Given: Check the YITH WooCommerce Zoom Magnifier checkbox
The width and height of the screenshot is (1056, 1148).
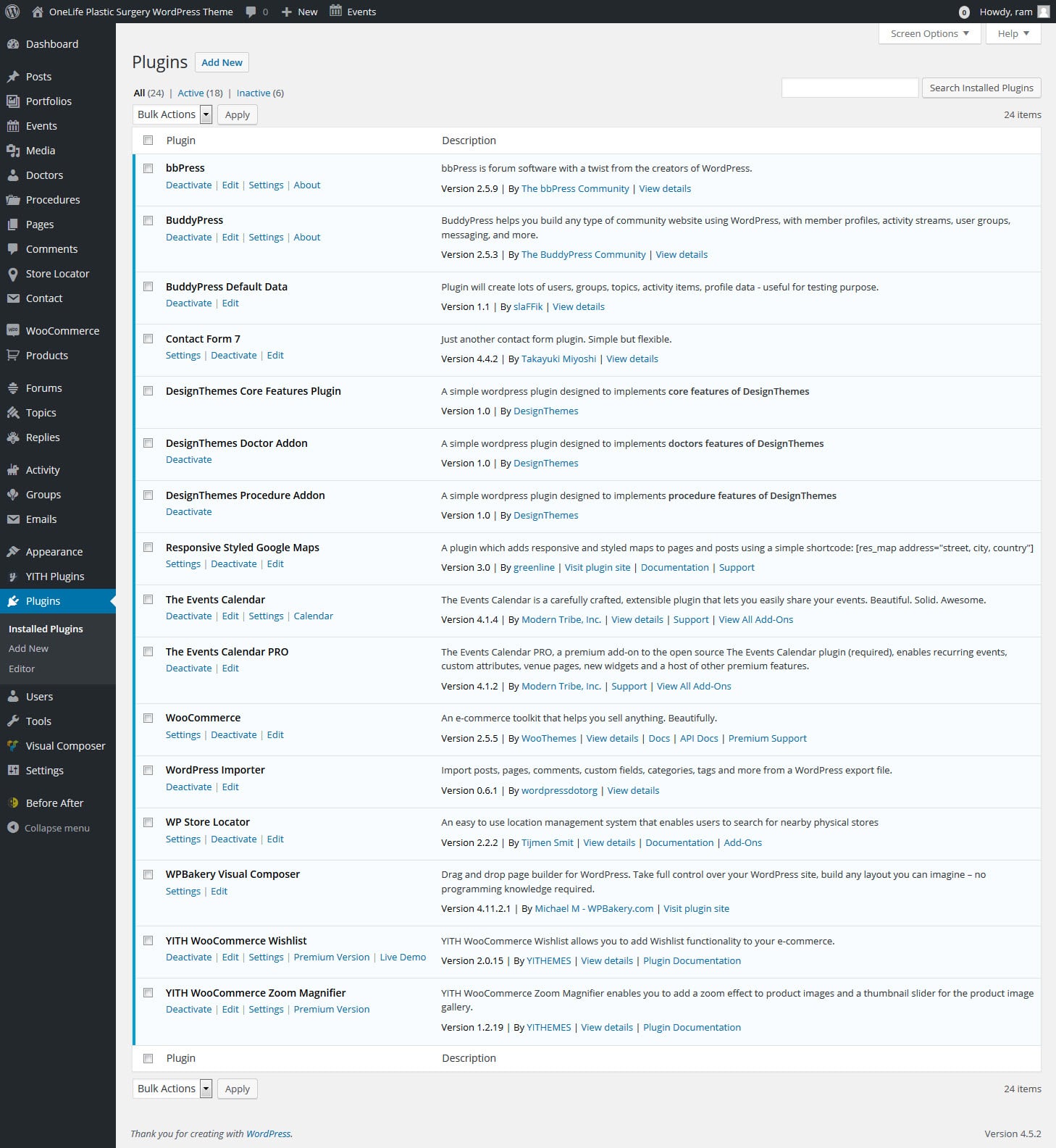Looking at the screenshot, I should [148, 993].
